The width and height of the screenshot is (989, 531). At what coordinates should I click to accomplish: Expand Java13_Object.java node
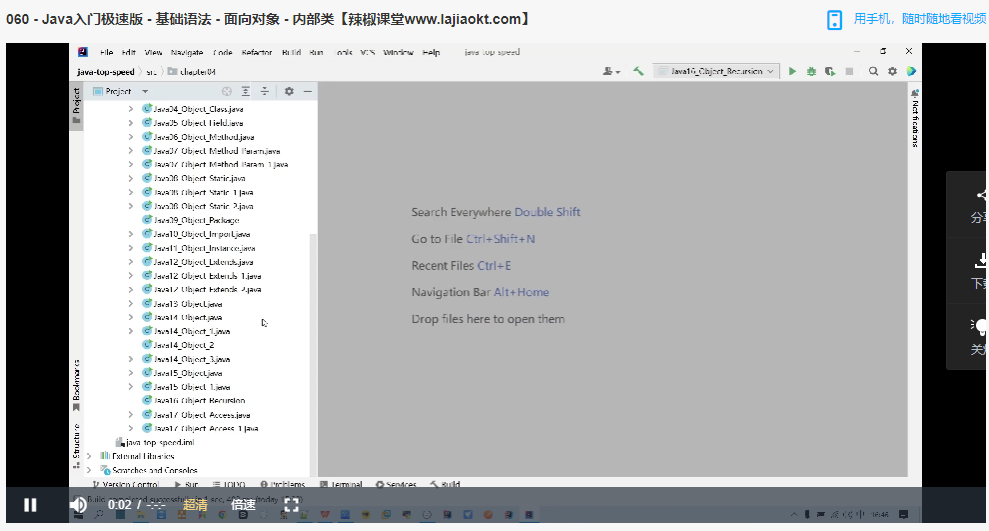(x=131, y=303)
